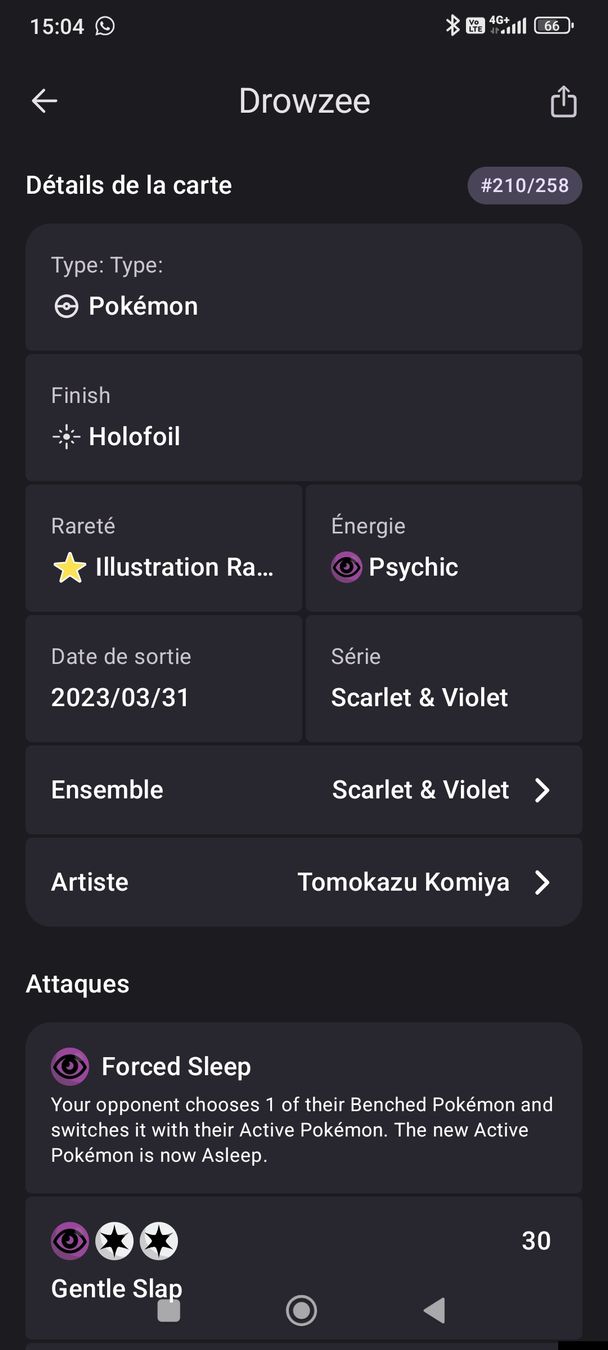
Task: Tap the back arrow icon
Action: pyautogui.click(x=44, y=101)
